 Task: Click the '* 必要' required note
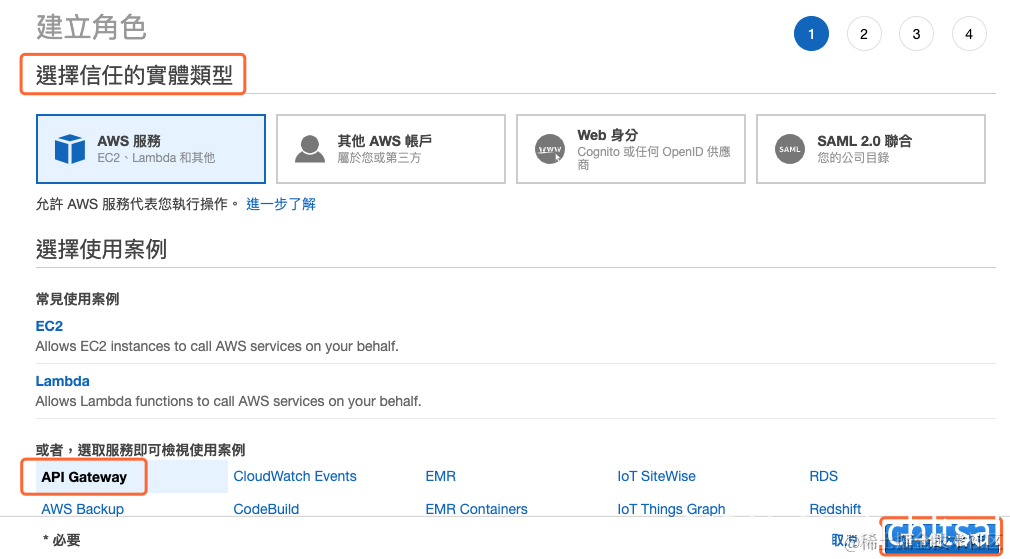[x=62, y=540]
